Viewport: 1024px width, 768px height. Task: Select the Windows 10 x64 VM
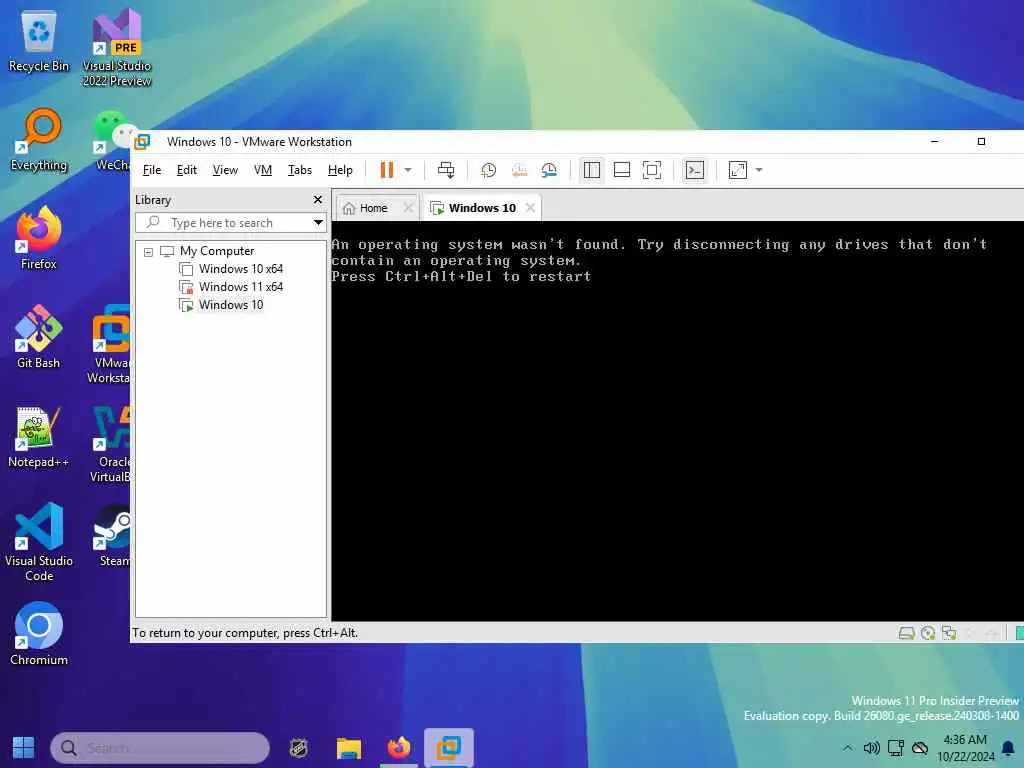[231, 268]
